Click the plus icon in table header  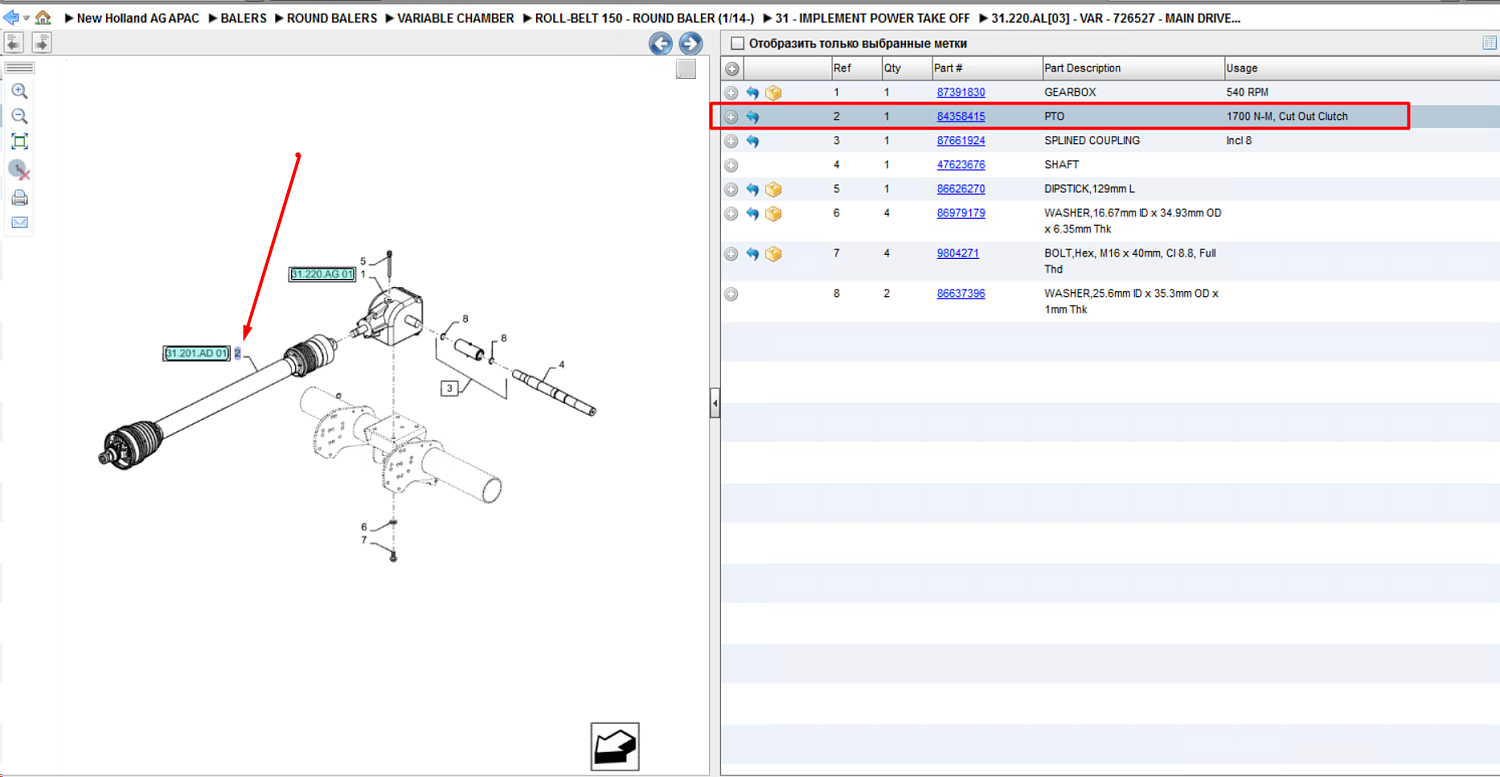(x=731, y=68)
